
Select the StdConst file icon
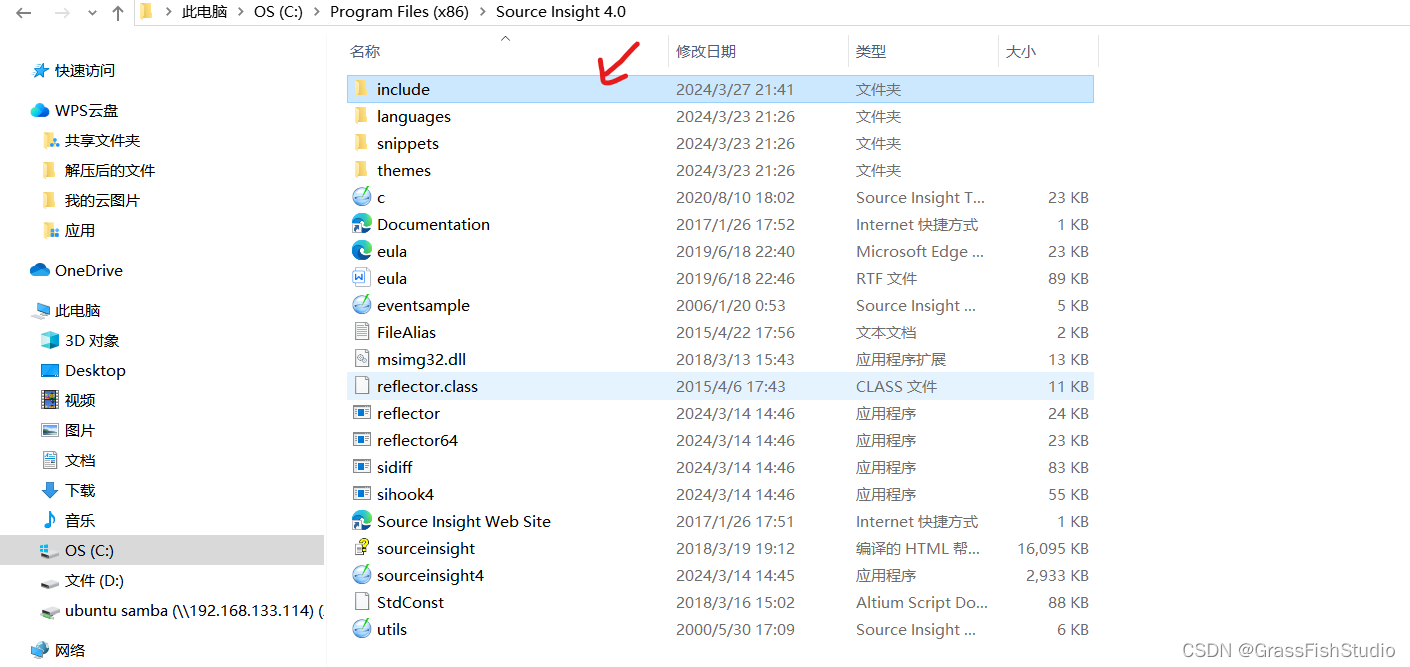361,602
